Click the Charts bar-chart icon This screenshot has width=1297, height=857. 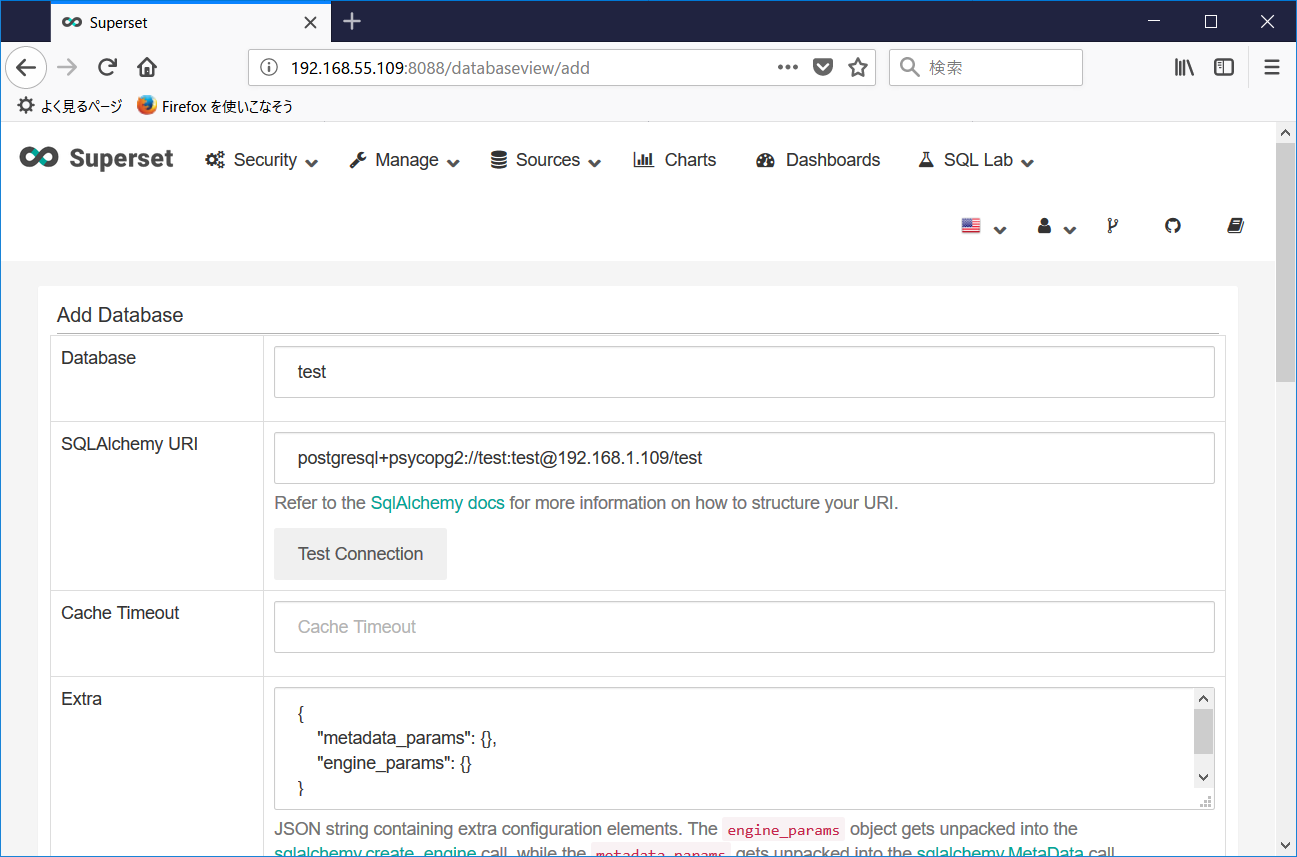(643, 159)
